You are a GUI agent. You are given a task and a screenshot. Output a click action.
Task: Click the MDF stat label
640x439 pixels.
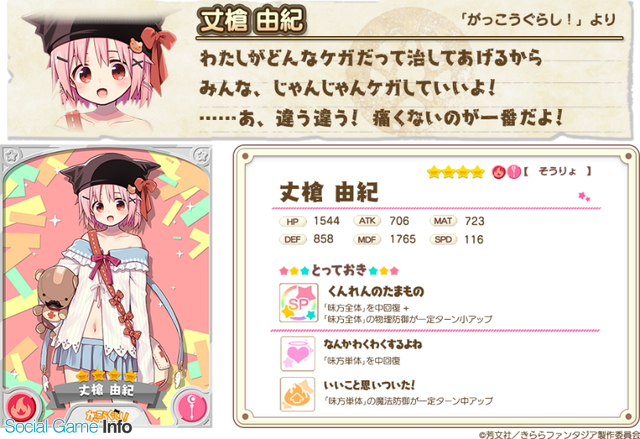coord(367,239)
